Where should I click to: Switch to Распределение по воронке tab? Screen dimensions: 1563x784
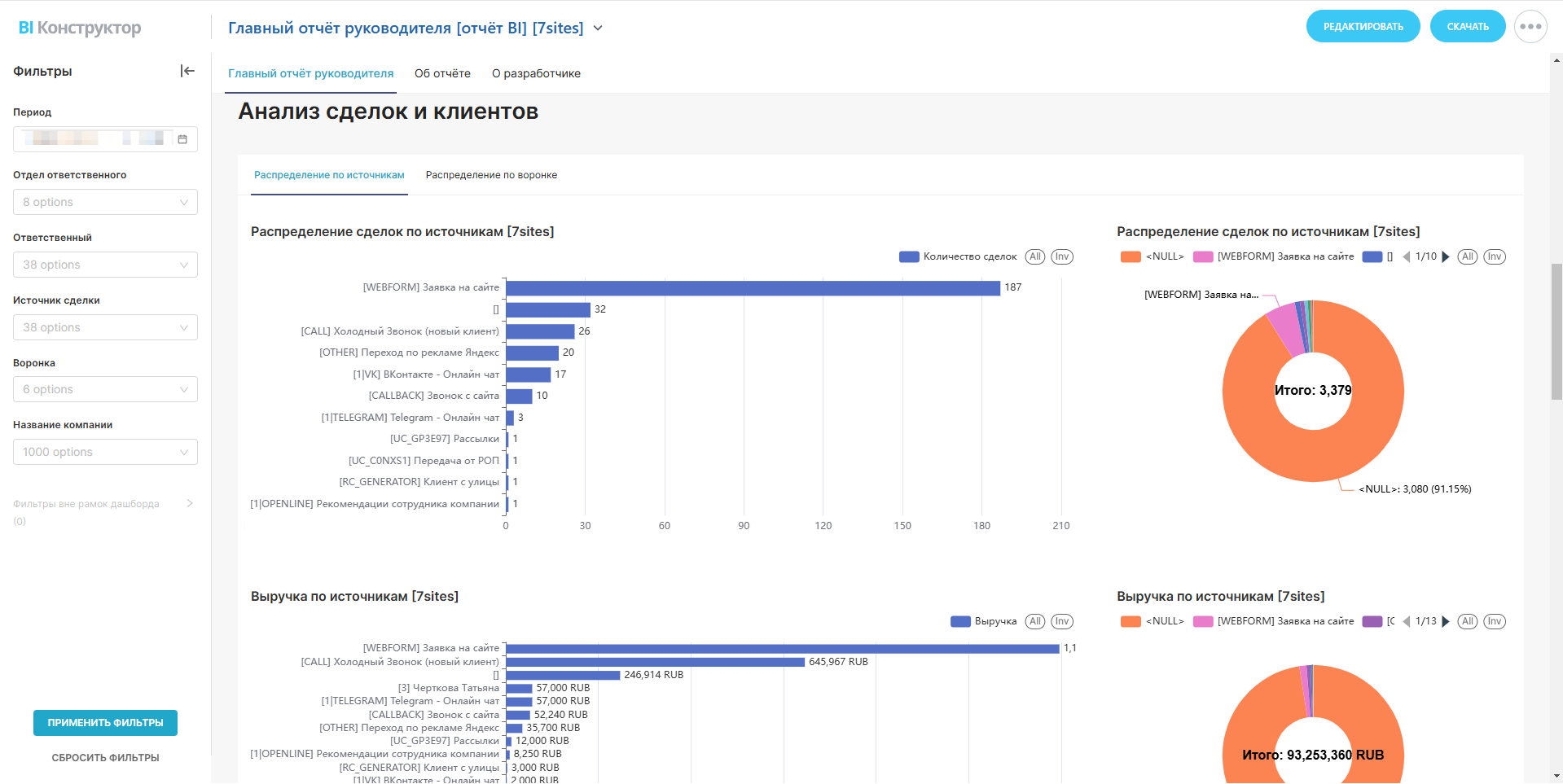tap(491, 175)
